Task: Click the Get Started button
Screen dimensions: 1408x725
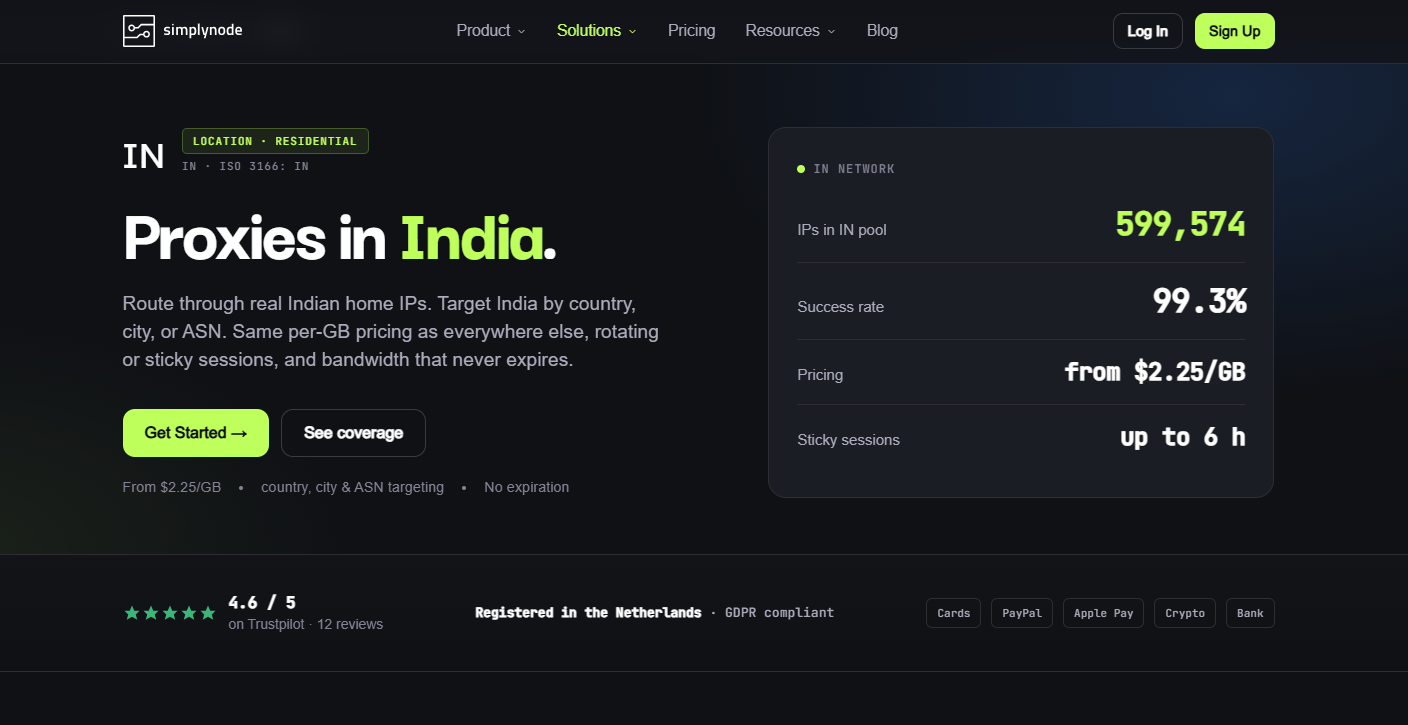Action: [196, 433]
